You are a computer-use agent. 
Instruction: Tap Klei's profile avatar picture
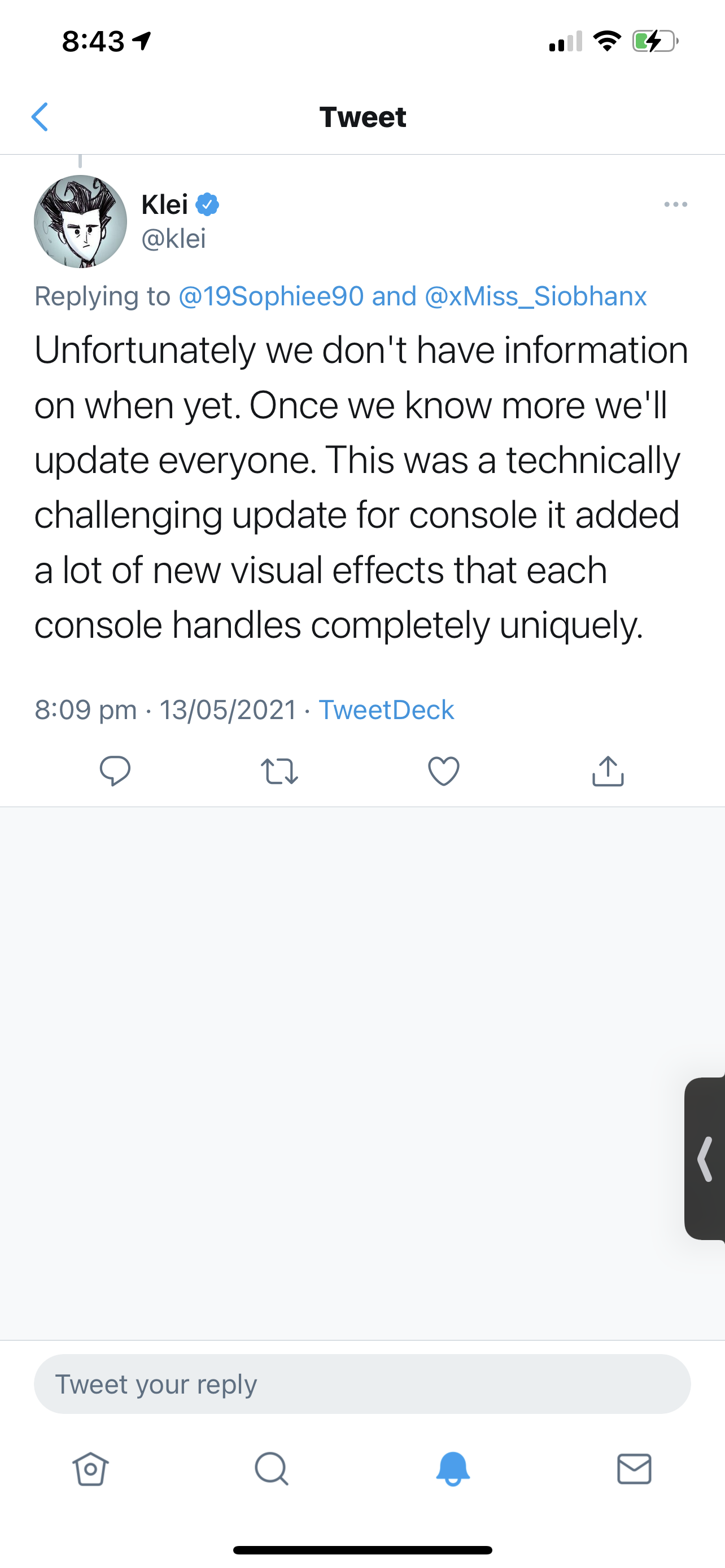click(80, 222)
